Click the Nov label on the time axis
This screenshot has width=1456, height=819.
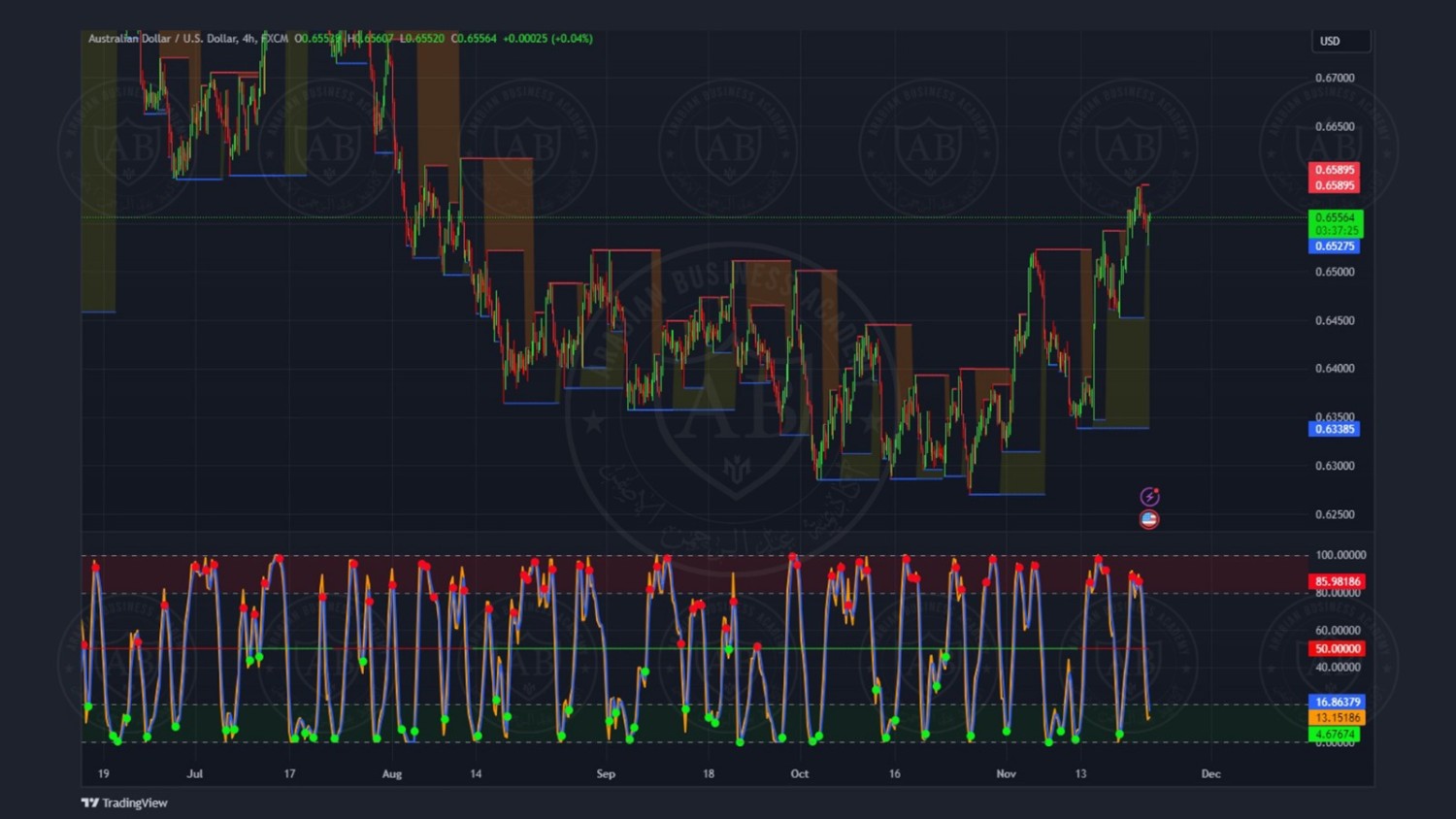1007,773
